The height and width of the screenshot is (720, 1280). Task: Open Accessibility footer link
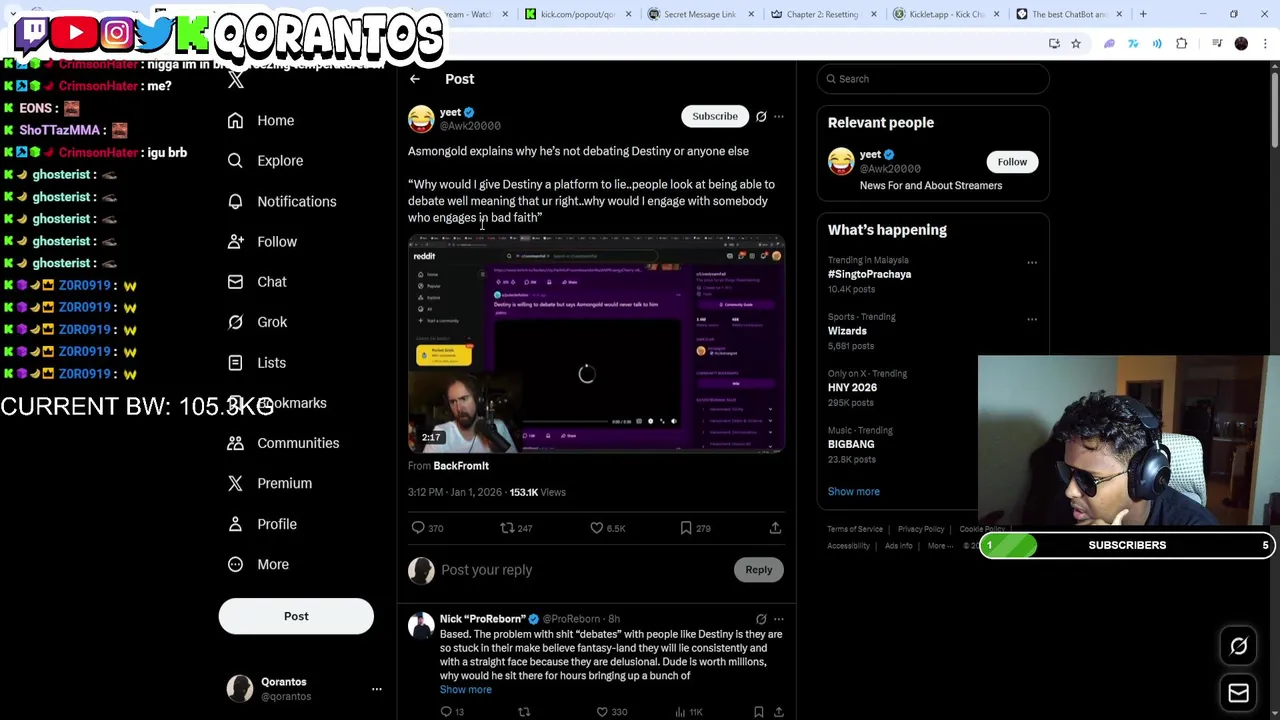848,546
